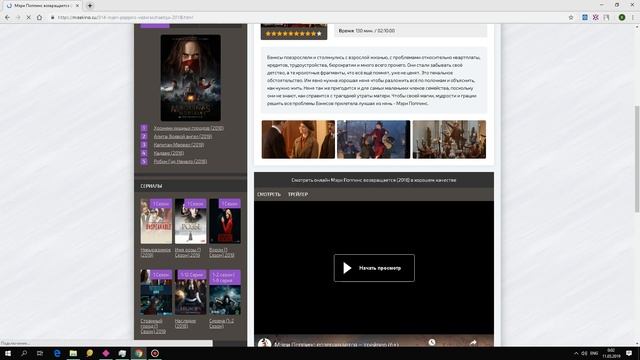Open the browser home page icon
Viewport: 640px width, 360px height.
click(x=39, y=18)
